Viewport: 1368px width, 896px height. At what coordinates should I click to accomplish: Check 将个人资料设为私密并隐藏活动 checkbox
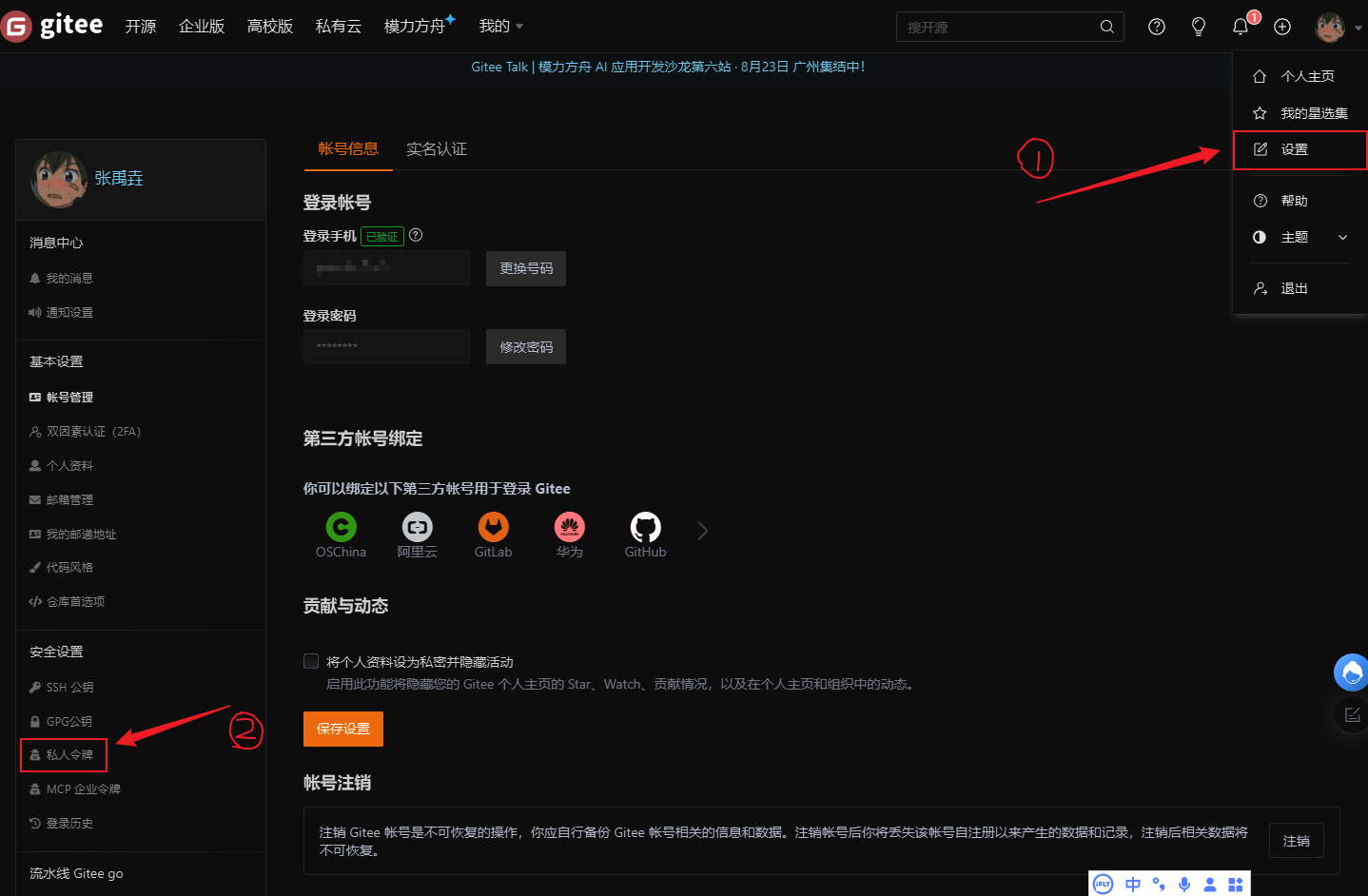[x=311, y=661]
